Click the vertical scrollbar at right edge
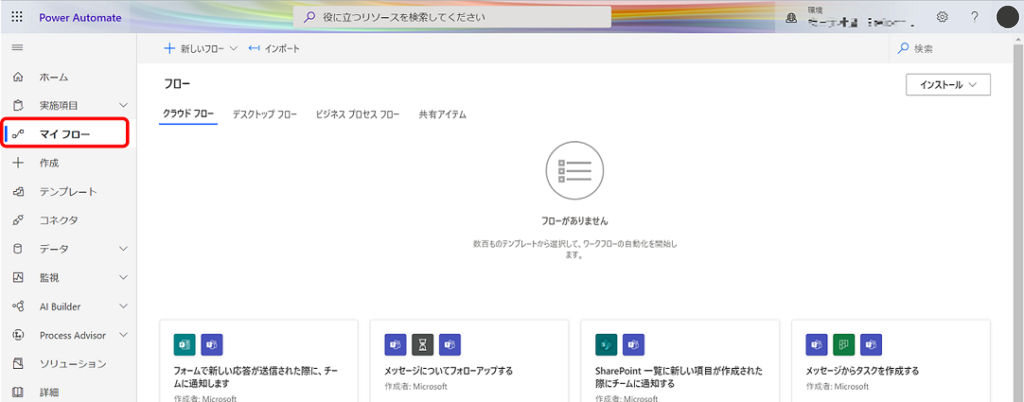 [x=1017, y=217]
